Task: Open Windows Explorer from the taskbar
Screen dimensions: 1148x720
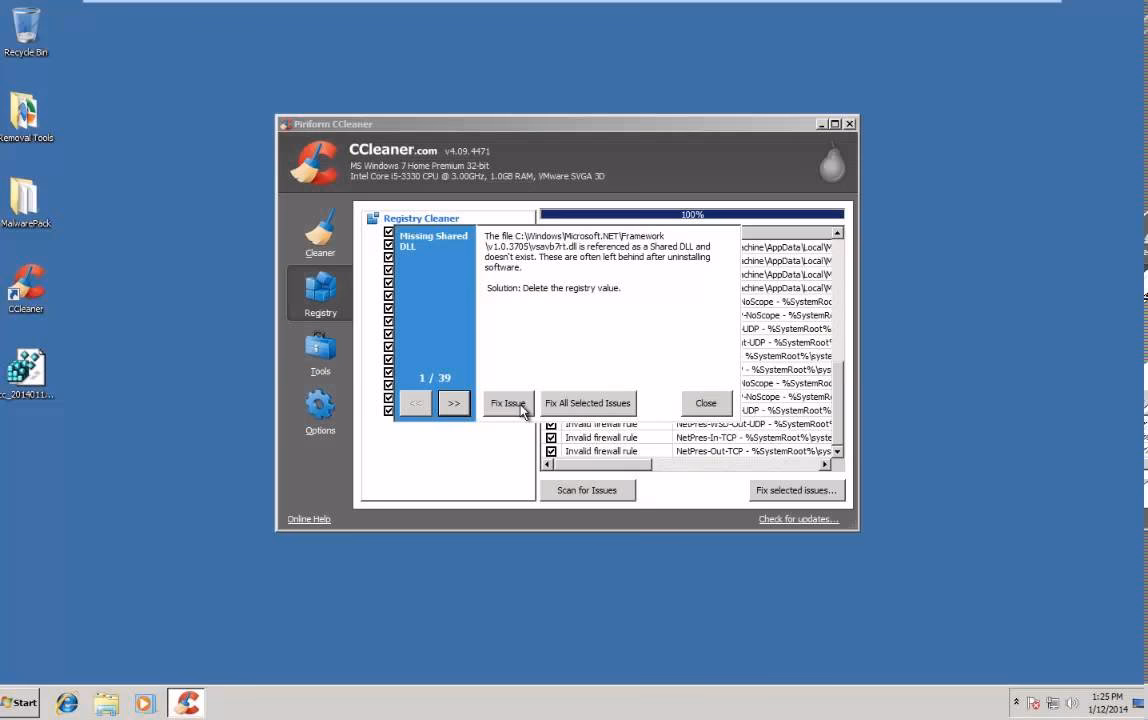Action: click(x=106, y=703)
